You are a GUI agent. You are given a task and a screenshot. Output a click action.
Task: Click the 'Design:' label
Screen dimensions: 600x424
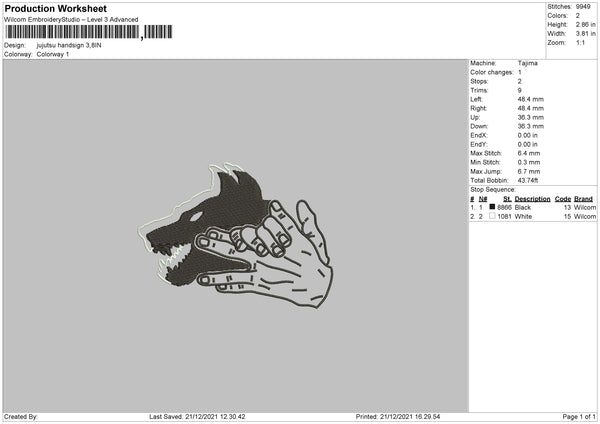pyautogui.click(x=15, y=45)
